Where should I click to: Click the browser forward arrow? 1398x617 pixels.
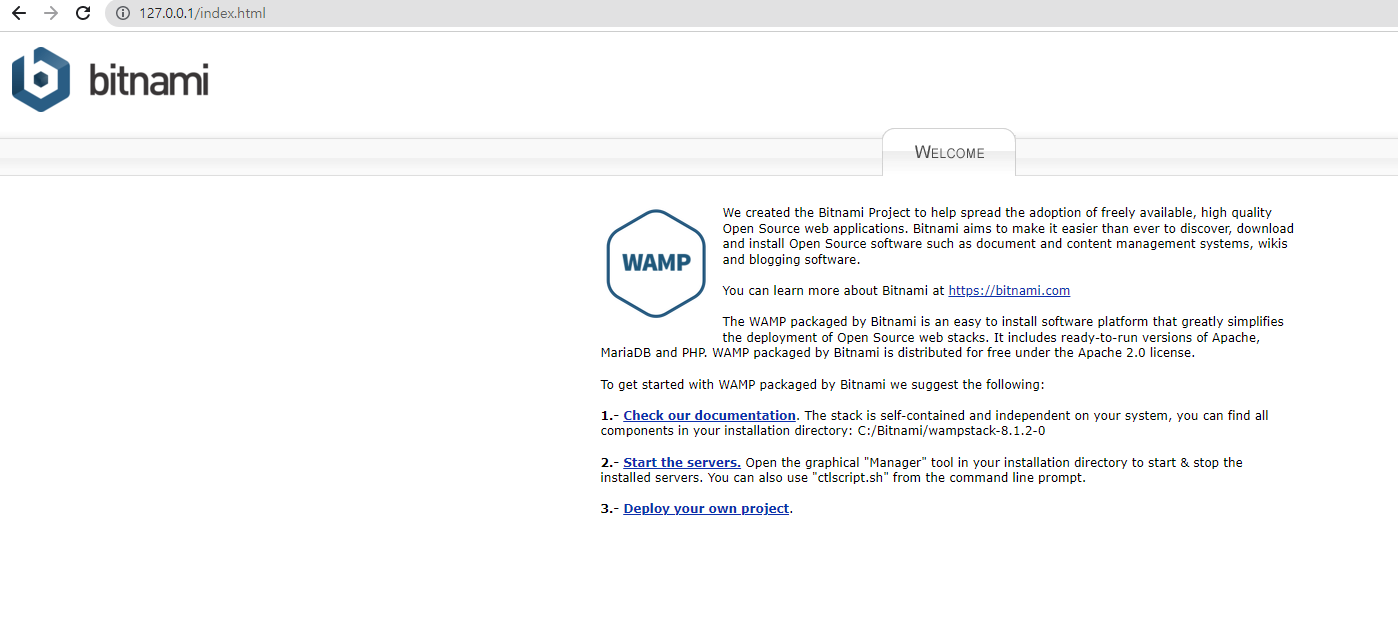(51, 13)
